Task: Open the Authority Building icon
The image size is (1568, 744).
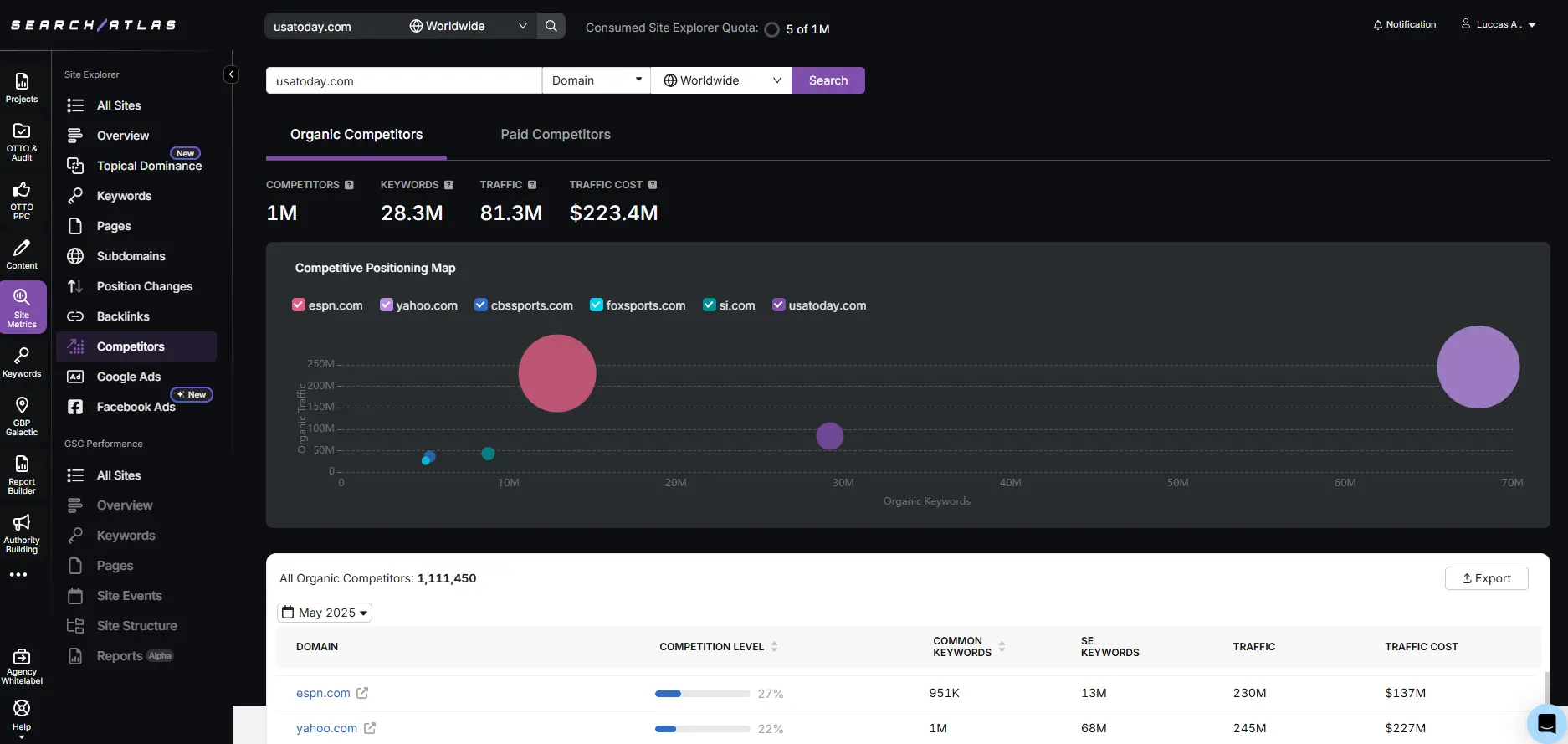Action: 22,532
